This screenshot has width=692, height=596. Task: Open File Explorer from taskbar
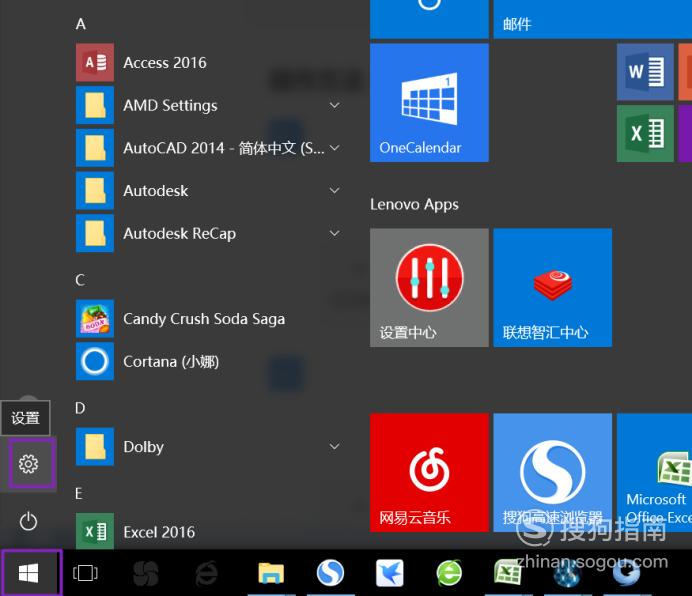click(x=271, y=573)
